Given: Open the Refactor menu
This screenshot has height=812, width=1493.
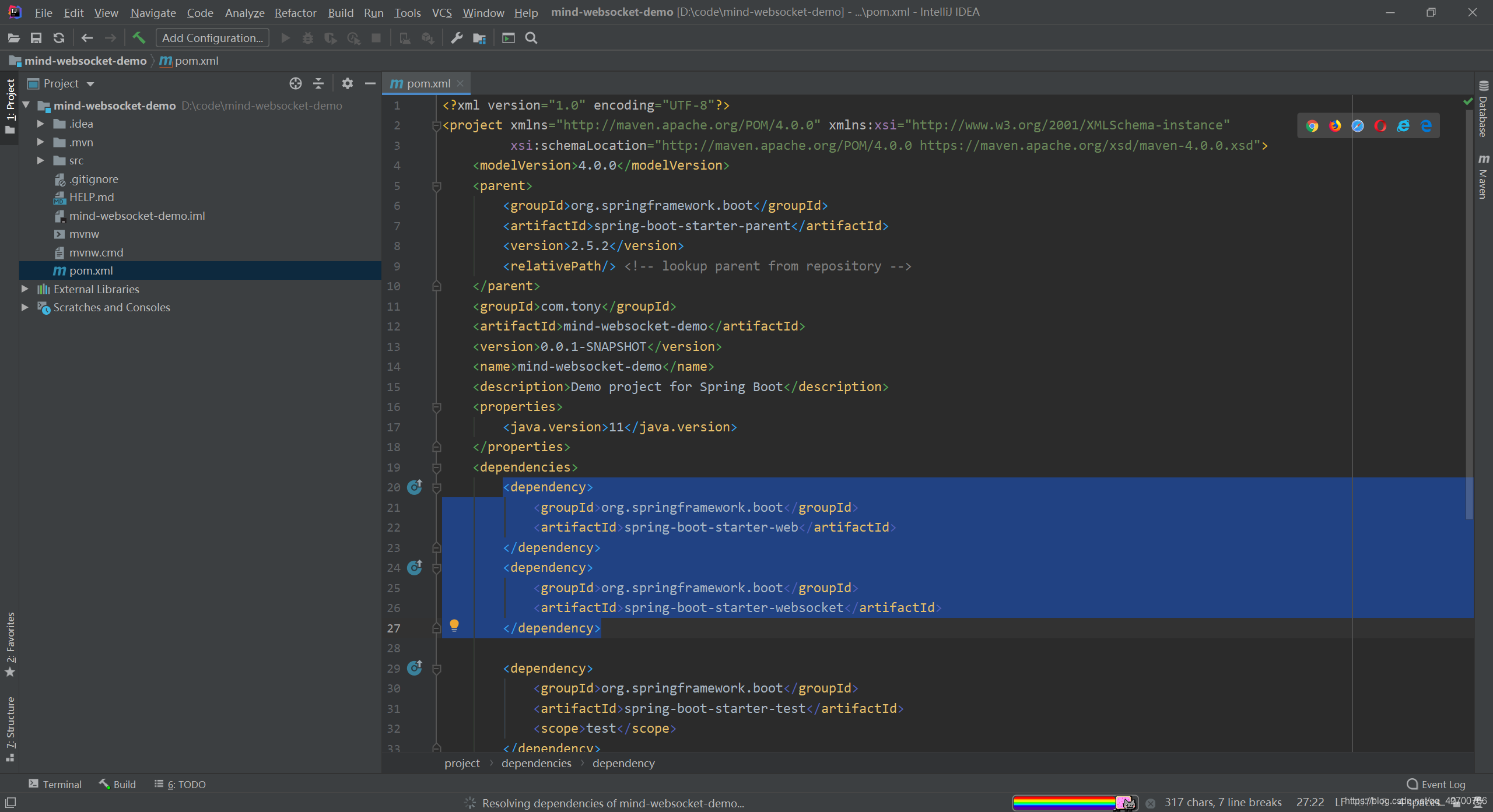Looking at the screenshot, I should pos(295,12).
